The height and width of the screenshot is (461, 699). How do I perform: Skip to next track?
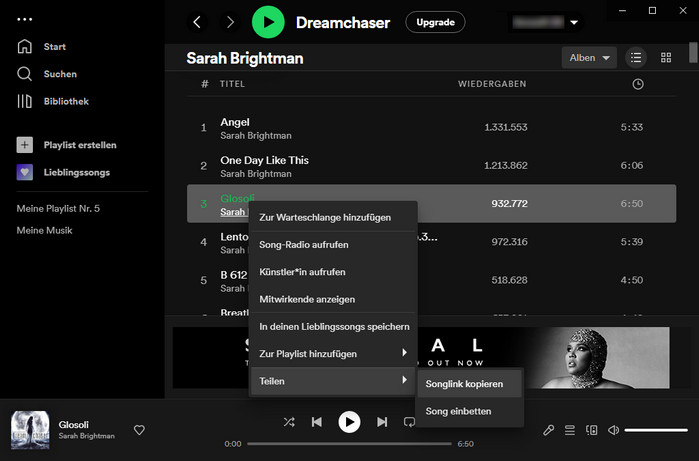[382, 422]
